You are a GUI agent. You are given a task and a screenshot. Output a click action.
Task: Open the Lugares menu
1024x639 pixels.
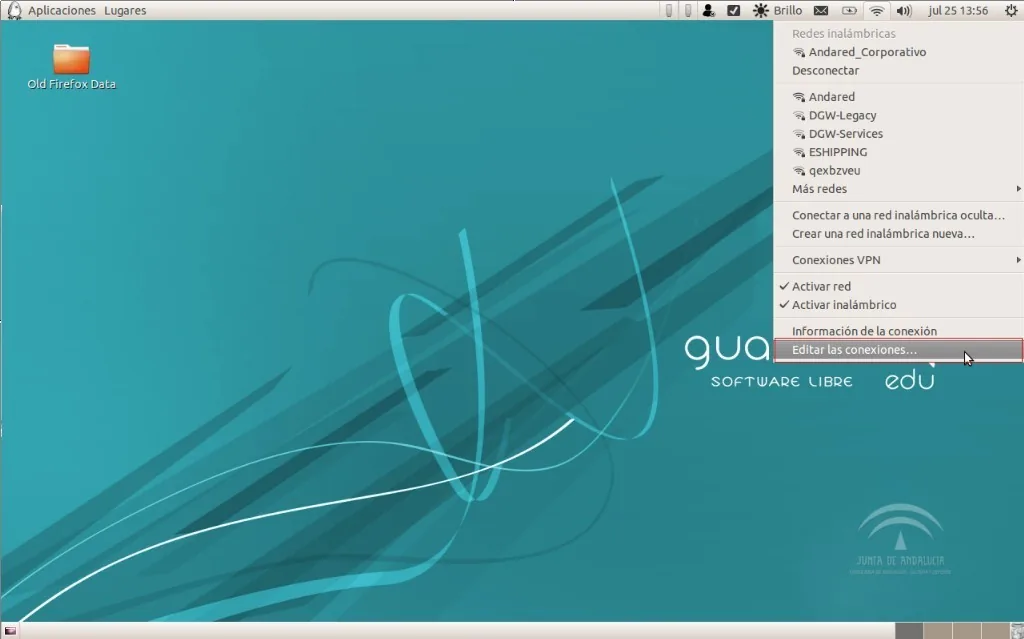pos(125,10)
